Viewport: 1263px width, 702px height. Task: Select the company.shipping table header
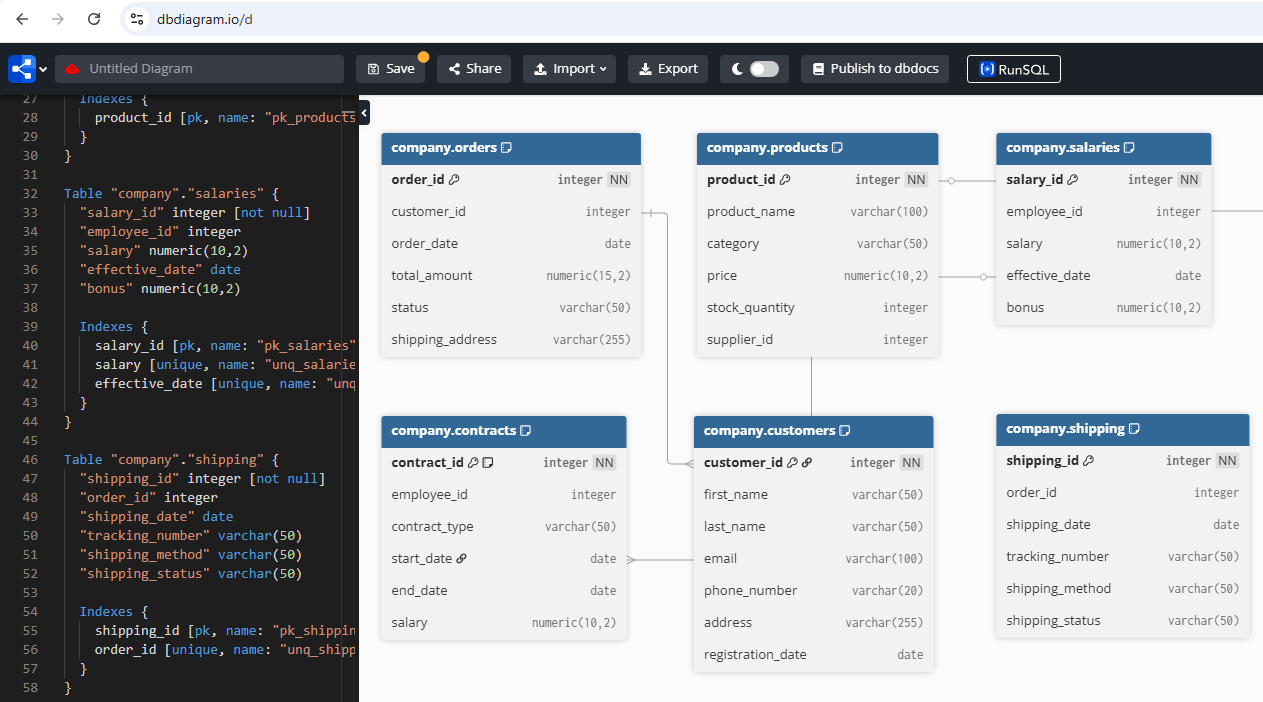click(1123, 429)
